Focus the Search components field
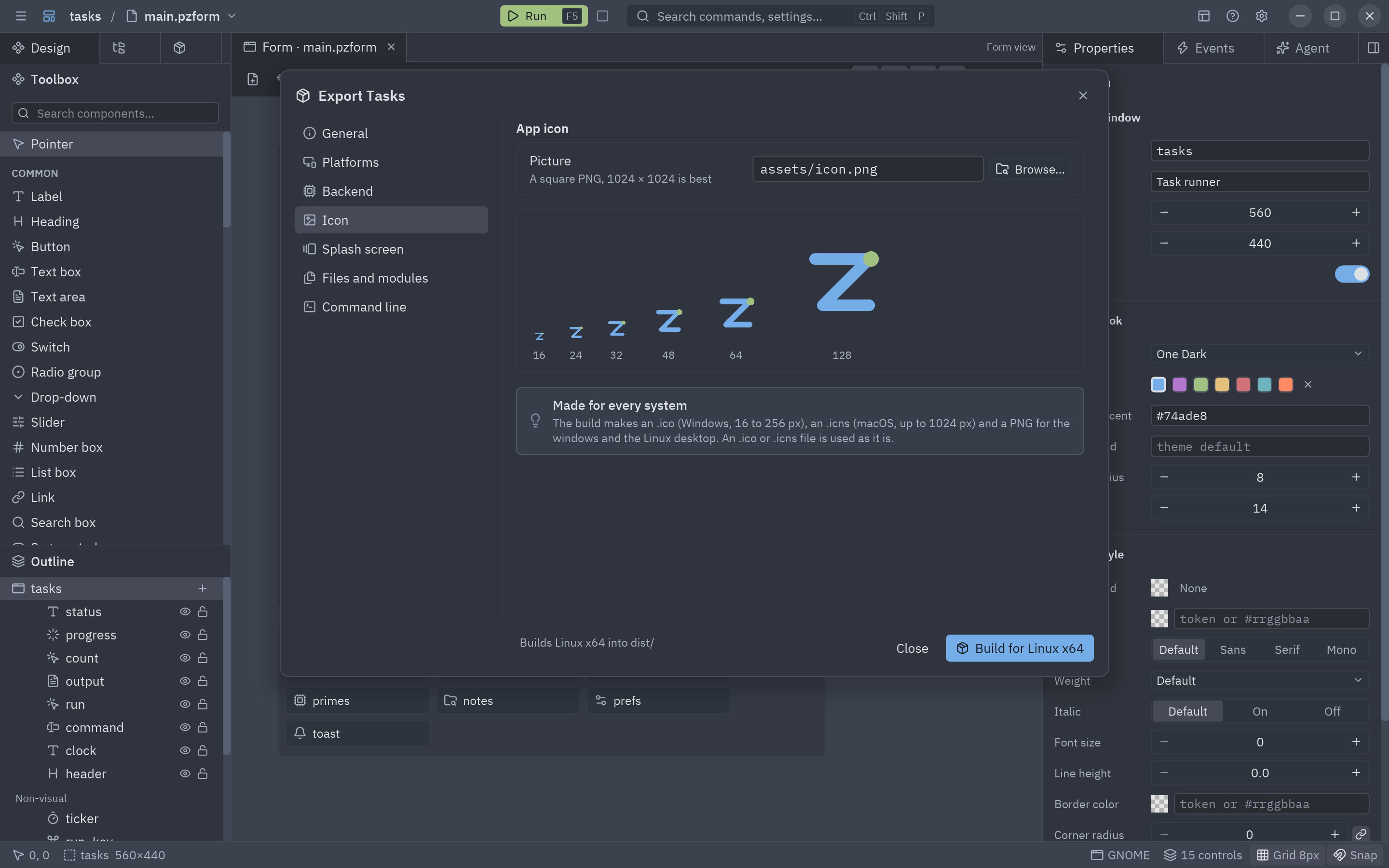The width and height of the screenshot is (1389, 868). (x=115, y=113)
